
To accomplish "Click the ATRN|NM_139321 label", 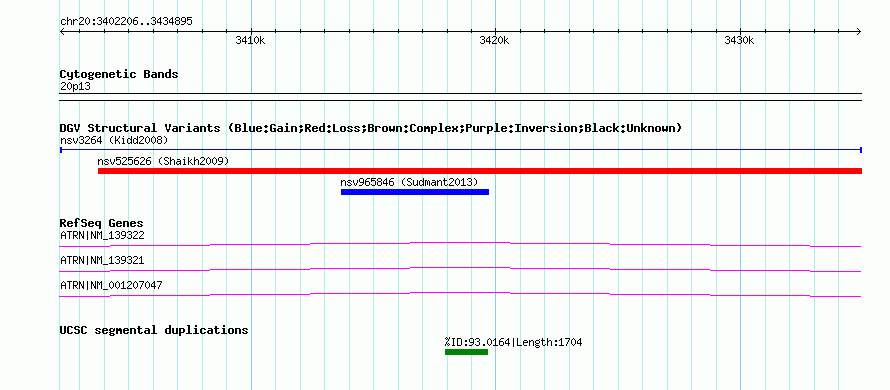I will pyautogui.click(x=102, y=260).
